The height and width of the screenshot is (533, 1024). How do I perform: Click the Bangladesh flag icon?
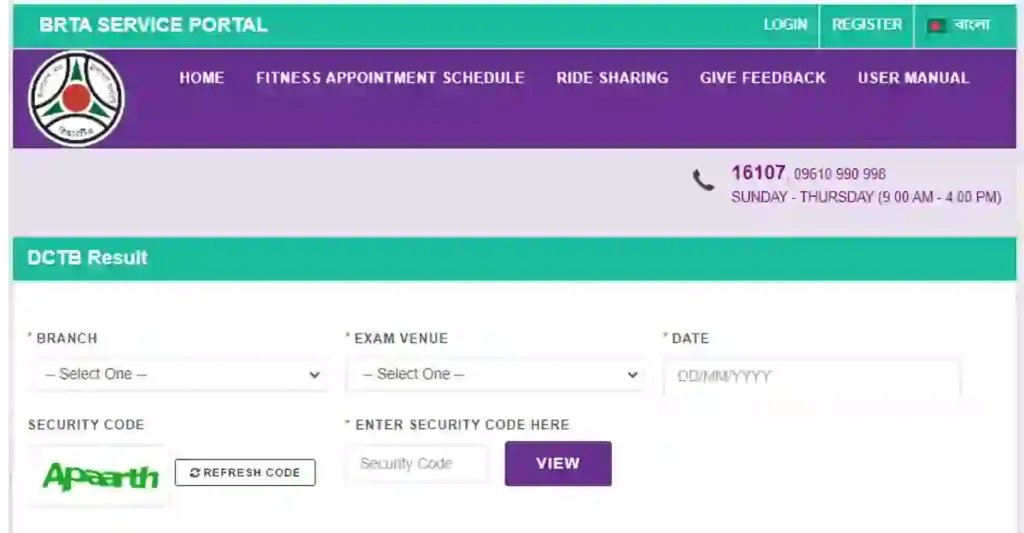[x=936, y=25]
